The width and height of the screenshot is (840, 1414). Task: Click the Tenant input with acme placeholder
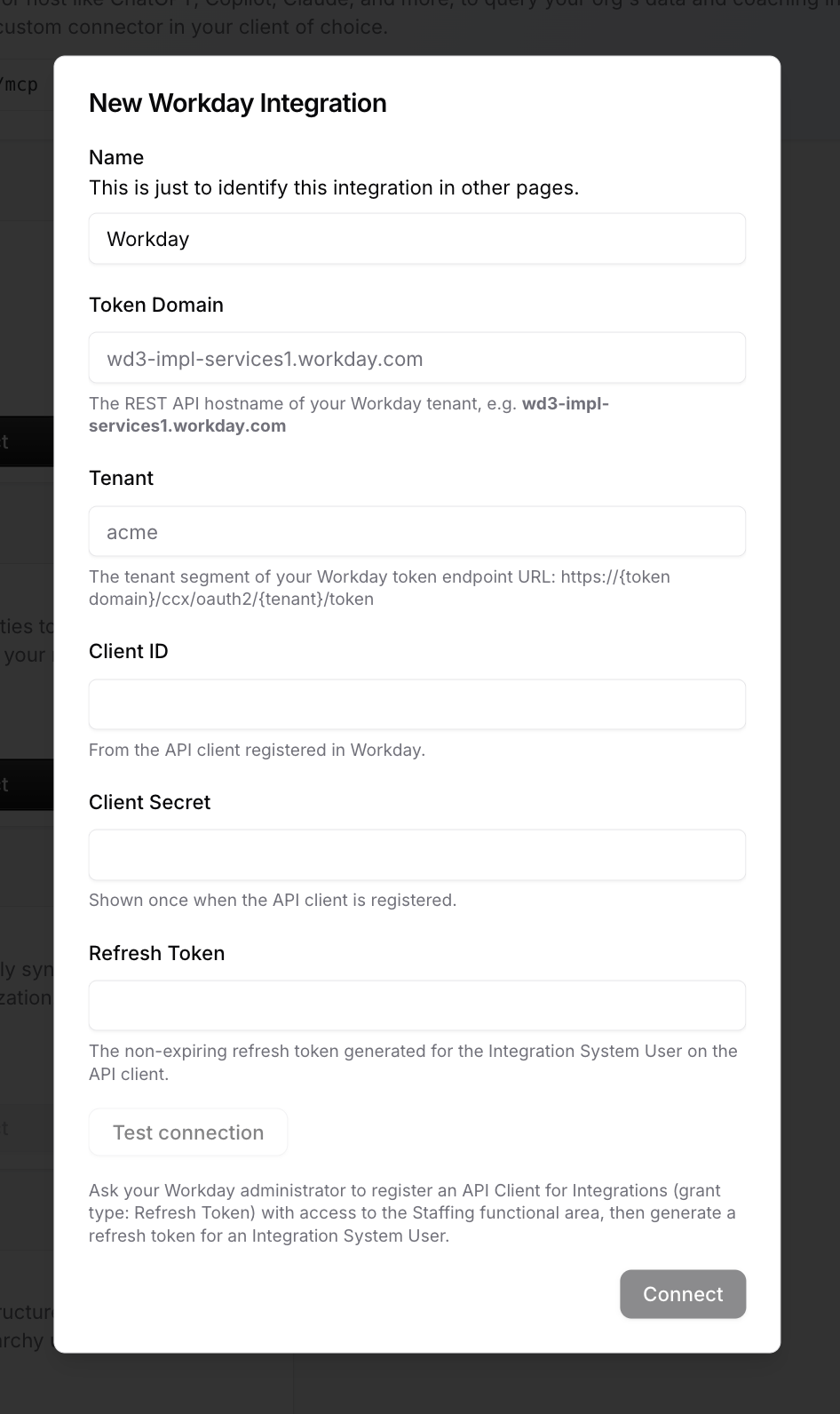(x=416, y=531)
